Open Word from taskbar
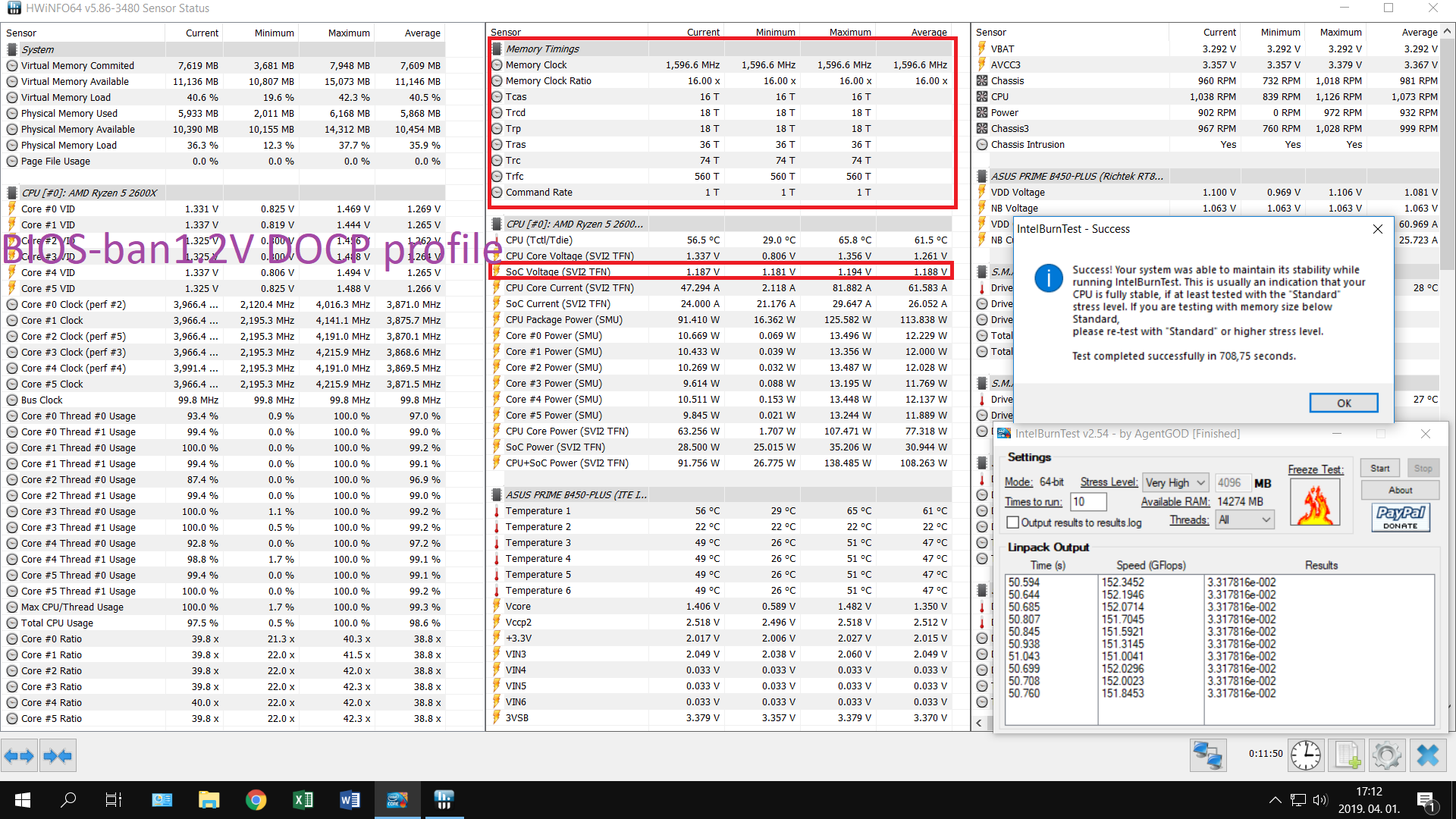The height and width of the screenshot is (819, 1456). (350, 800)
